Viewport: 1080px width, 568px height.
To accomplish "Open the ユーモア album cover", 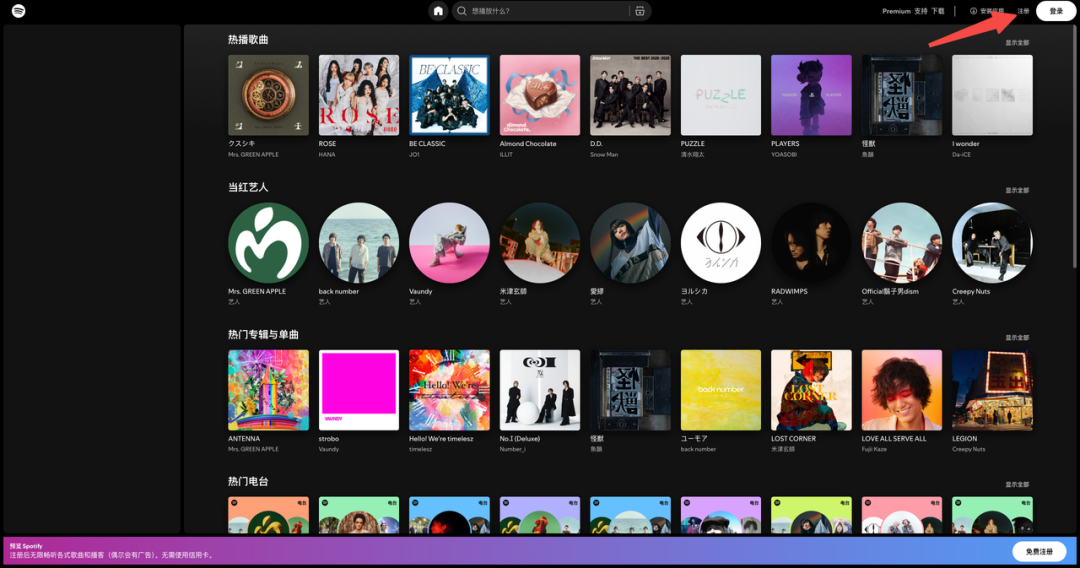I will pos(720,390).
